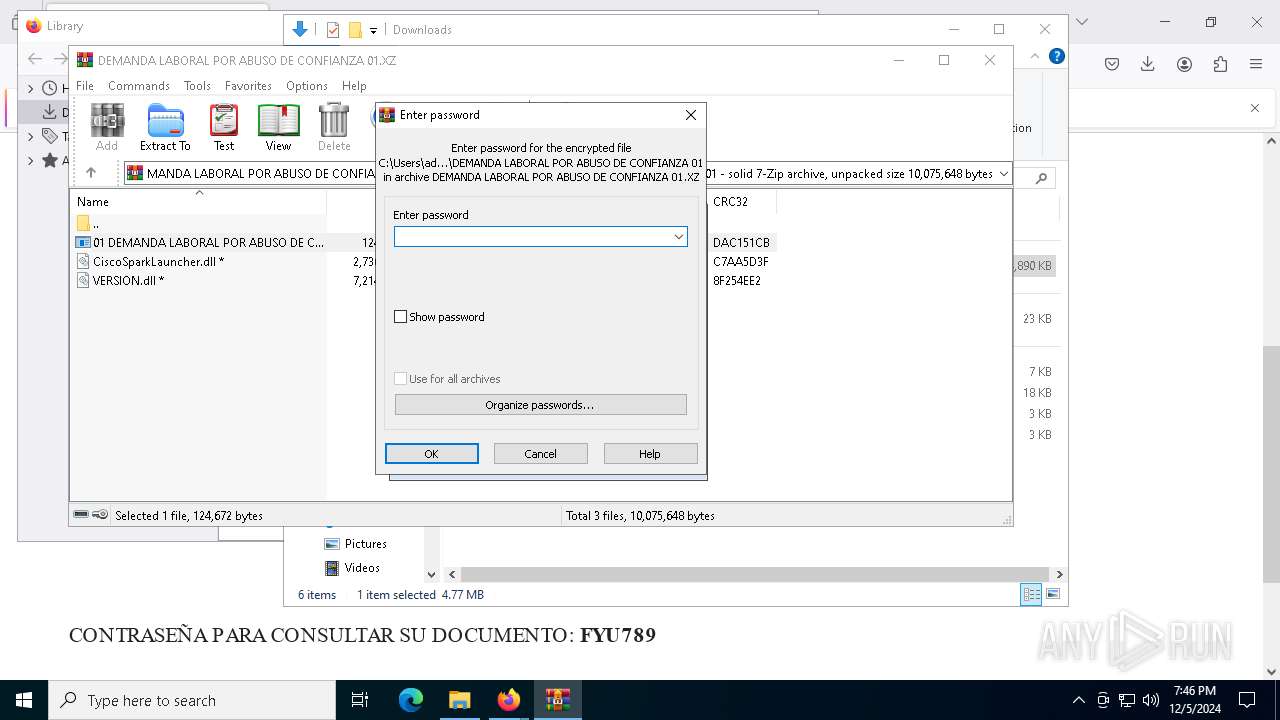Screen dimensions: 1280x720
Task: Click WinRAR icon on taskbar
Action: pos(557,700)
